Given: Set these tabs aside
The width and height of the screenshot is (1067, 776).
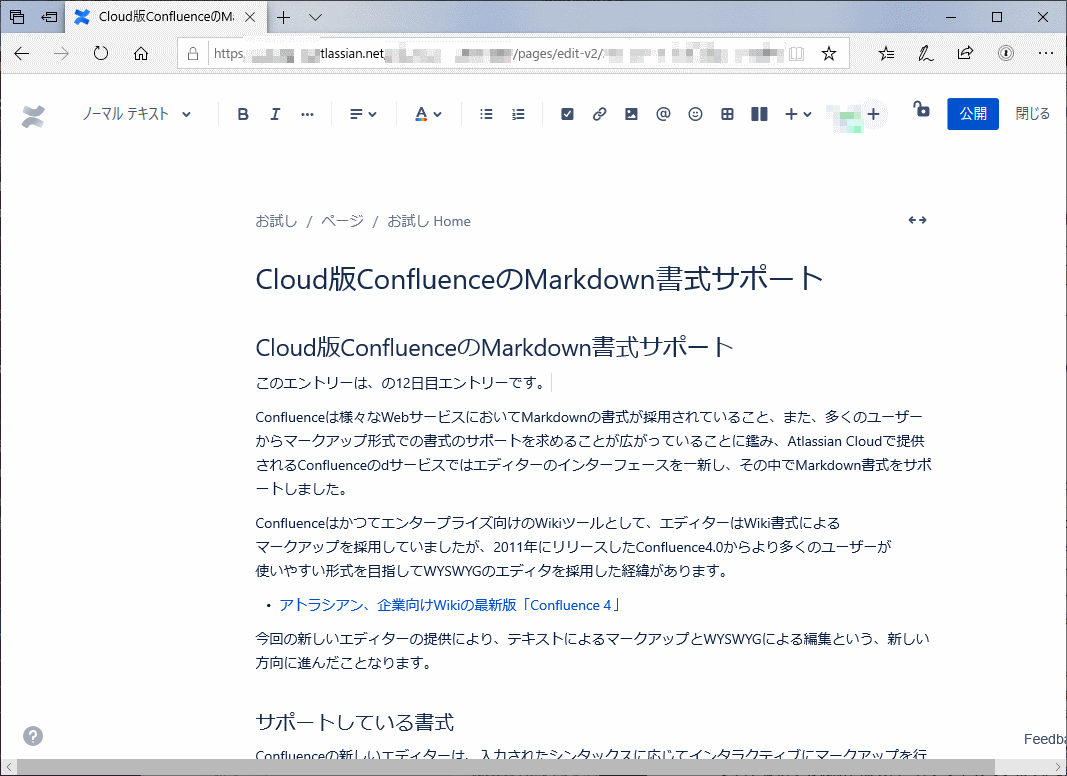Looking at the screenshot, I should [x=48, y=17].
